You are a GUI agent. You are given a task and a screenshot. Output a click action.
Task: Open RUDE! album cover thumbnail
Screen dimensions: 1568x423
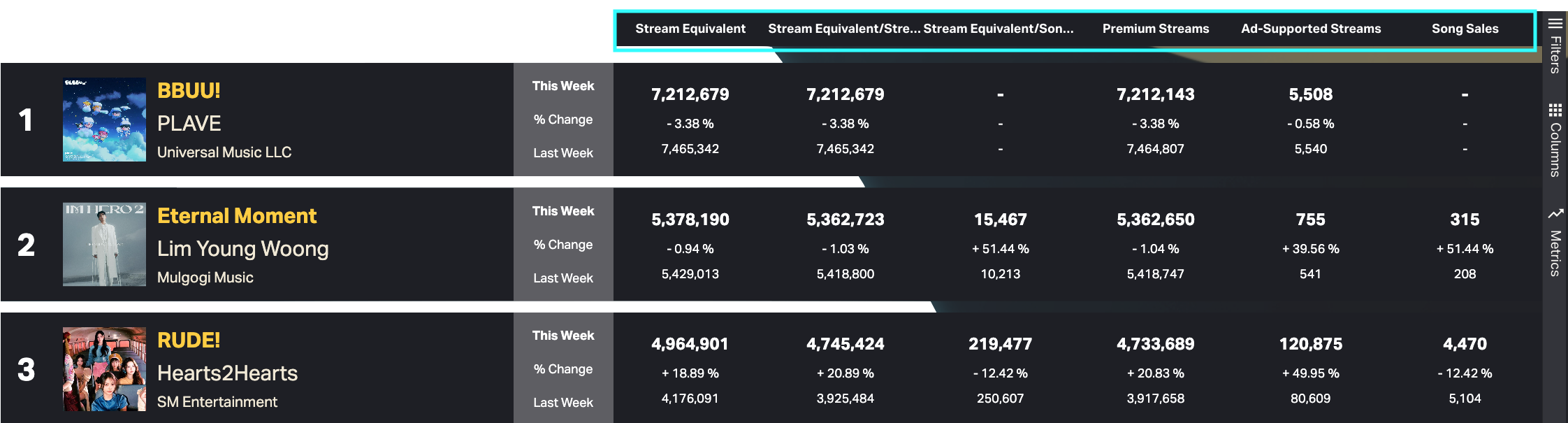point(104,369)
